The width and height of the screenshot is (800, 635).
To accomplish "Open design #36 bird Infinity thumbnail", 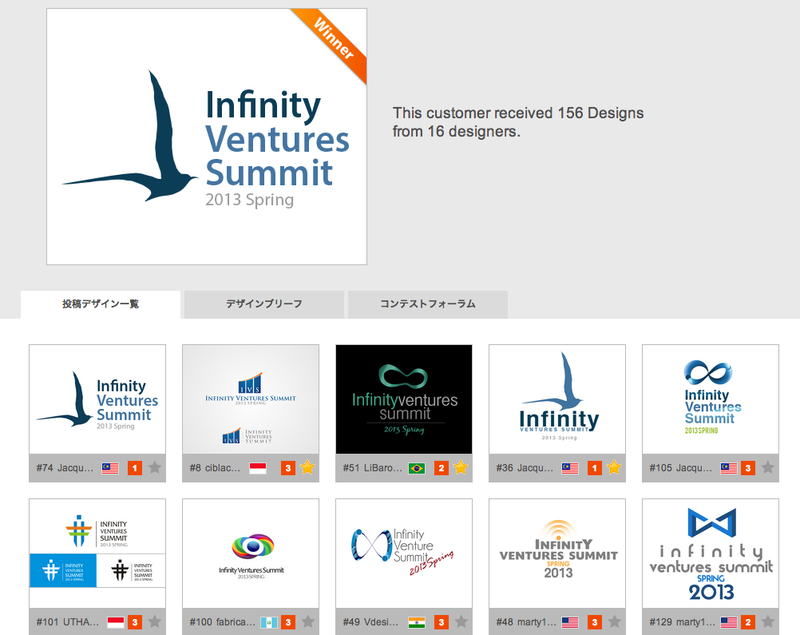I will pyautogui.click(x=557, y=399).
